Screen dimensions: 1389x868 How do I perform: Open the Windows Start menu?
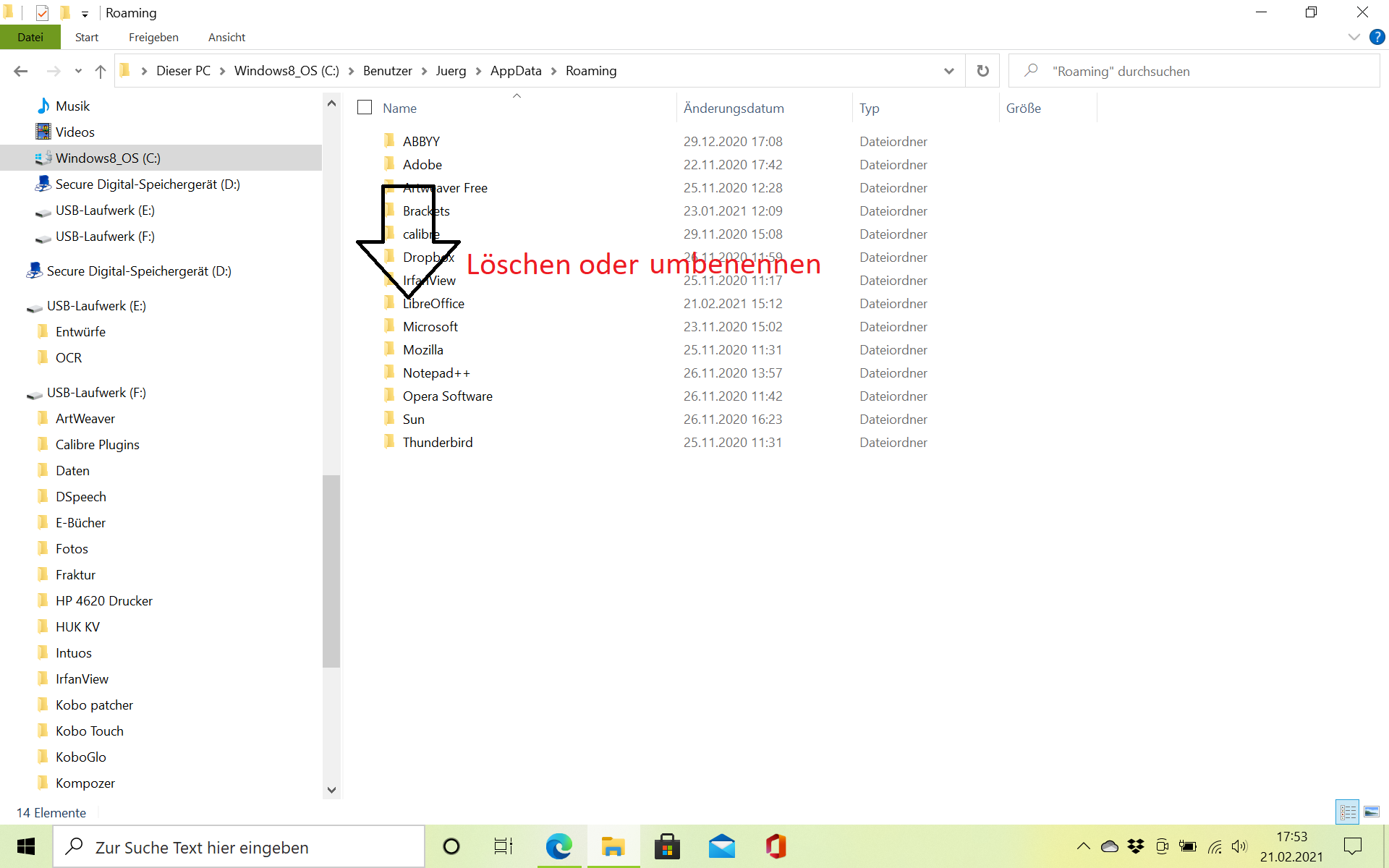pos(26,846)
